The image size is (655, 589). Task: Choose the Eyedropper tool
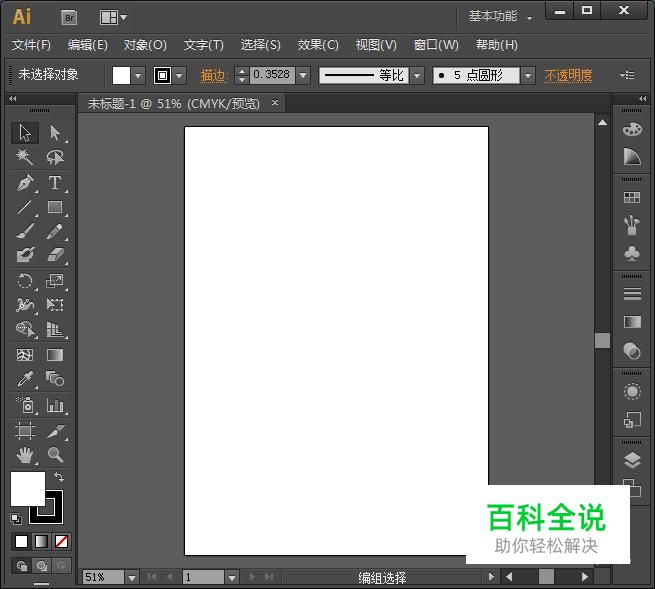tap(25, 380)
